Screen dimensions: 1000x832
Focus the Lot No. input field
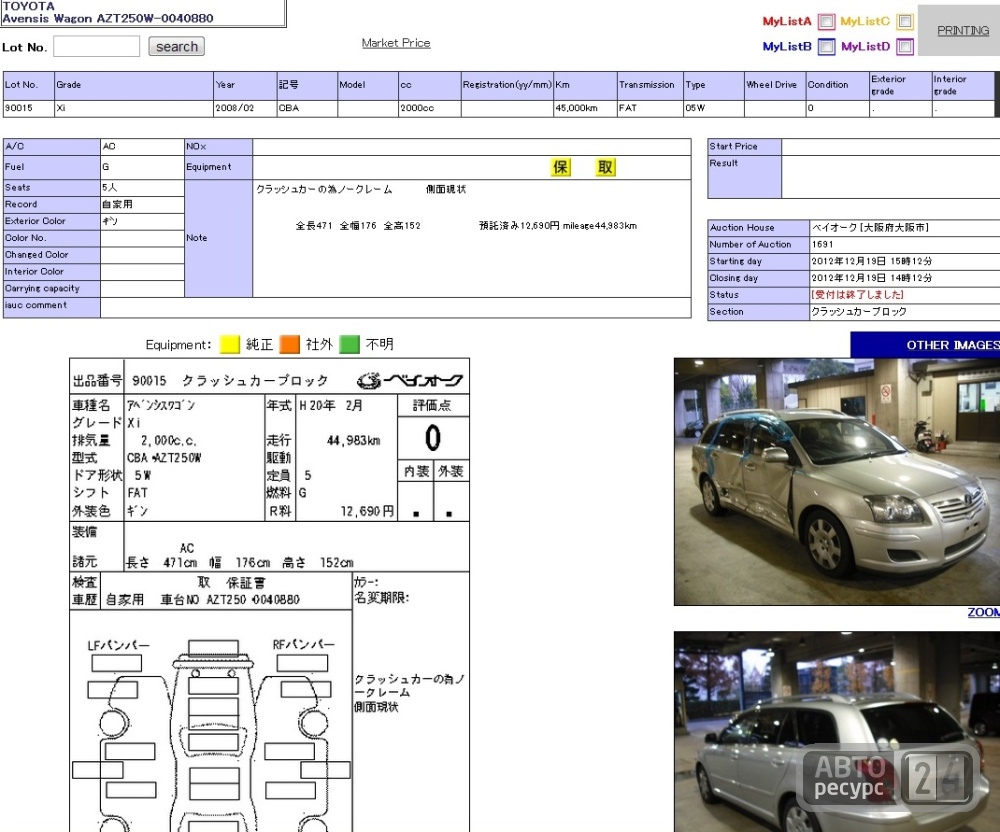(x=96, y=47)
